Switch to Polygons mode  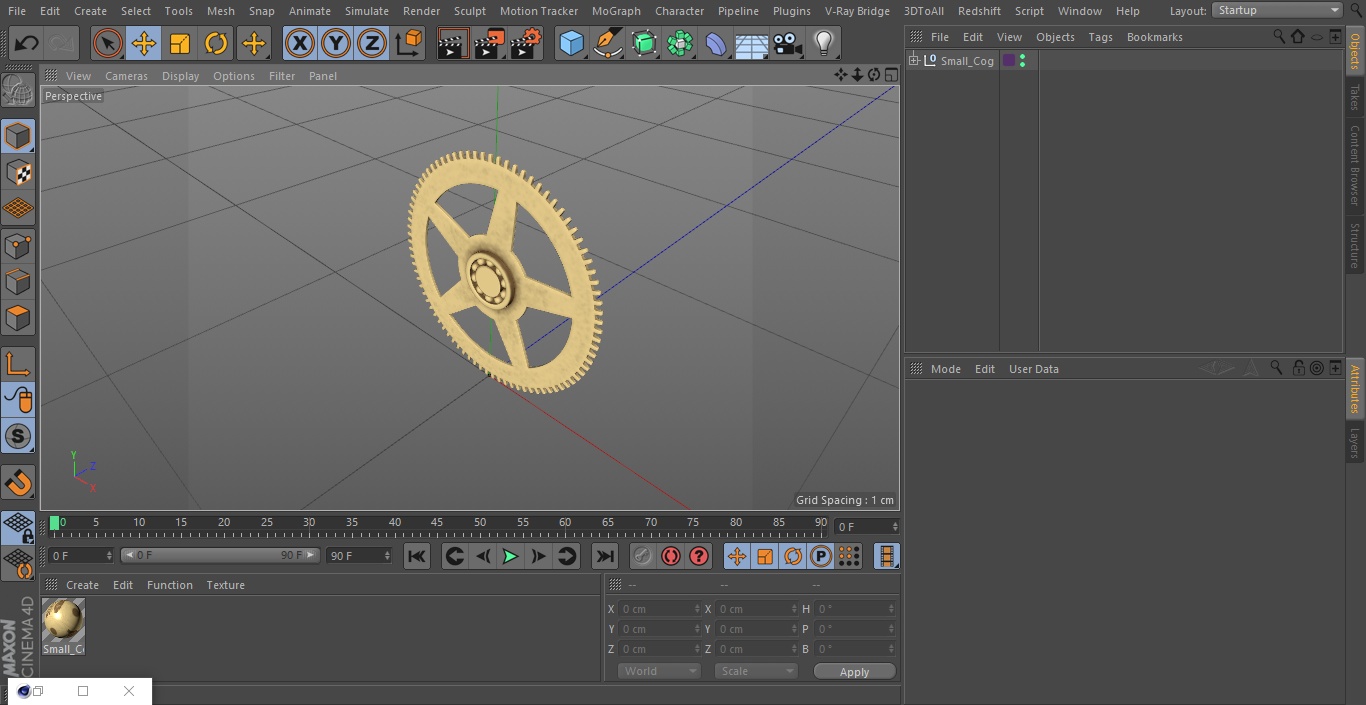coord(18,318)
